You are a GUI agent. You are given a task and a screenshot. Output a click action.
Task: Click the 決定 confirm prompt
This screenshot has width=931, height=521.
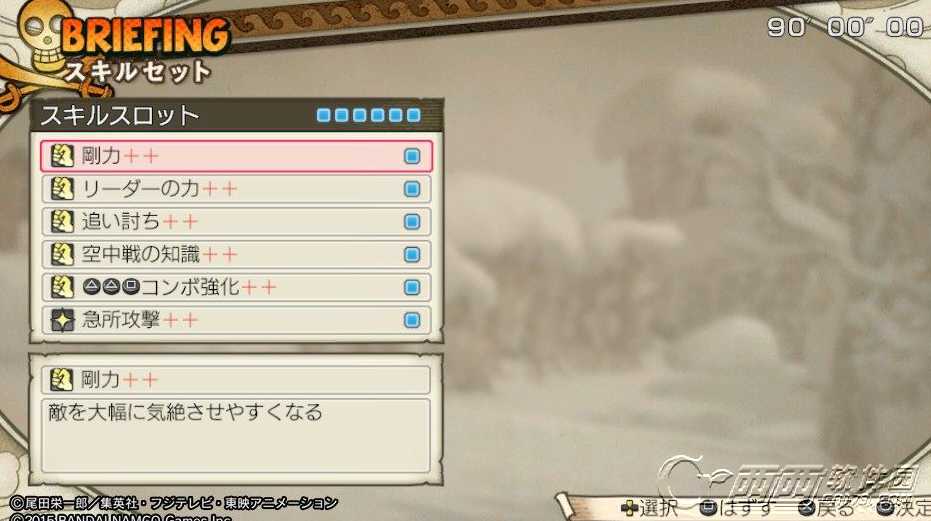click(903, 508)
